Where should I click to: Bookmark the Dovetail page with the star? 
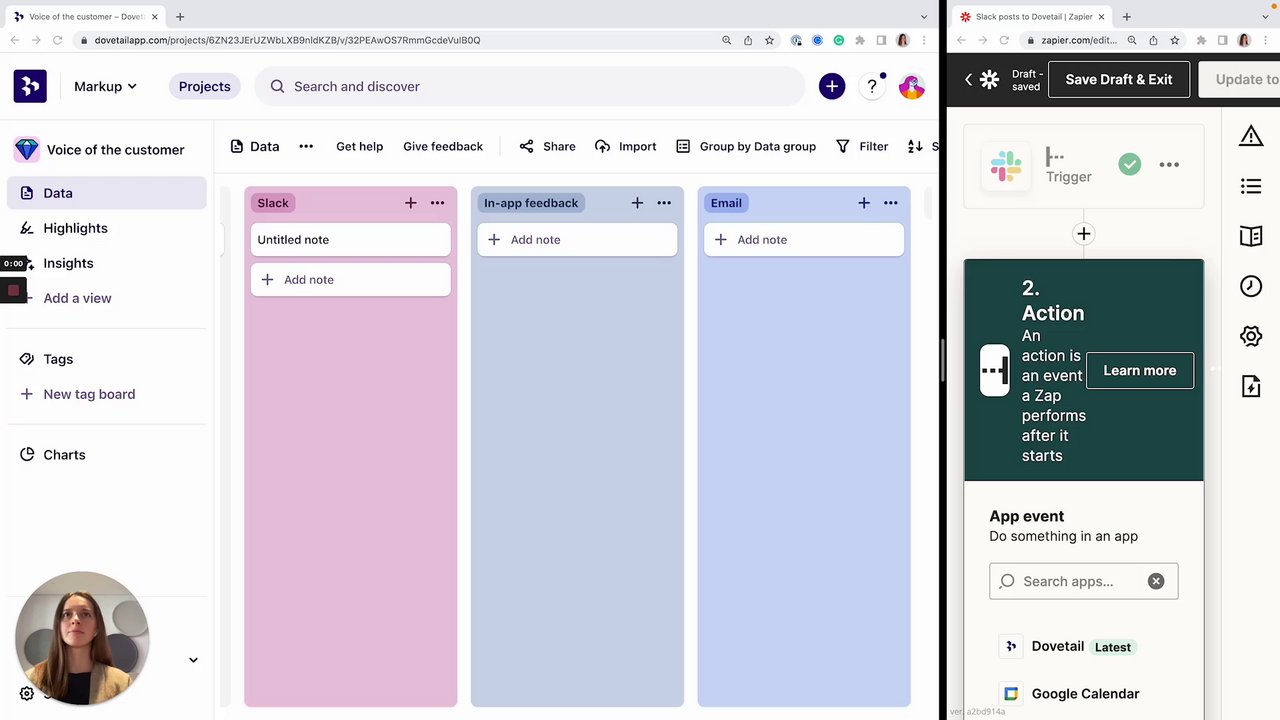click(769, 40)
